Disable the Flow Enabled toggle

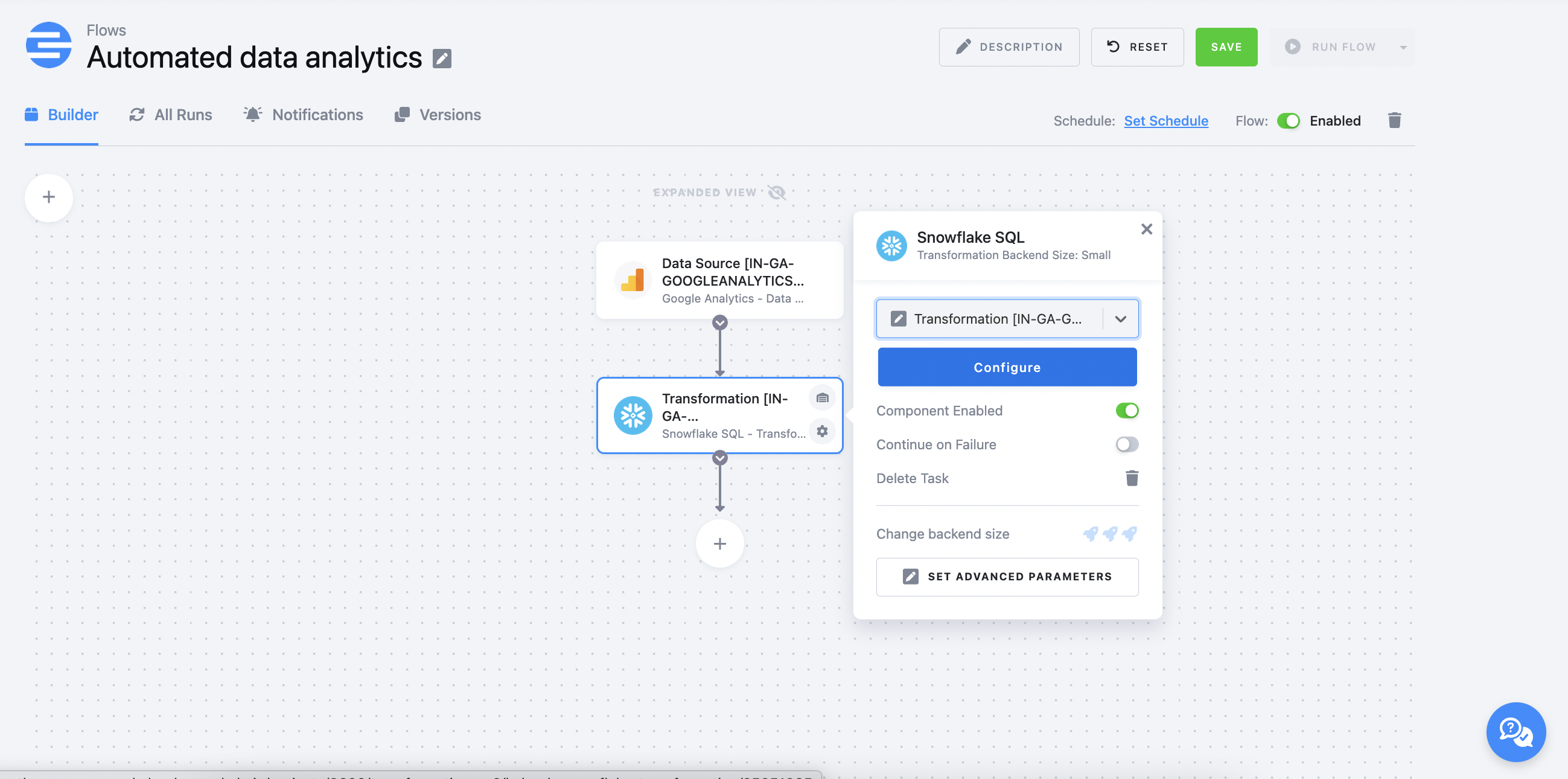1289,121
